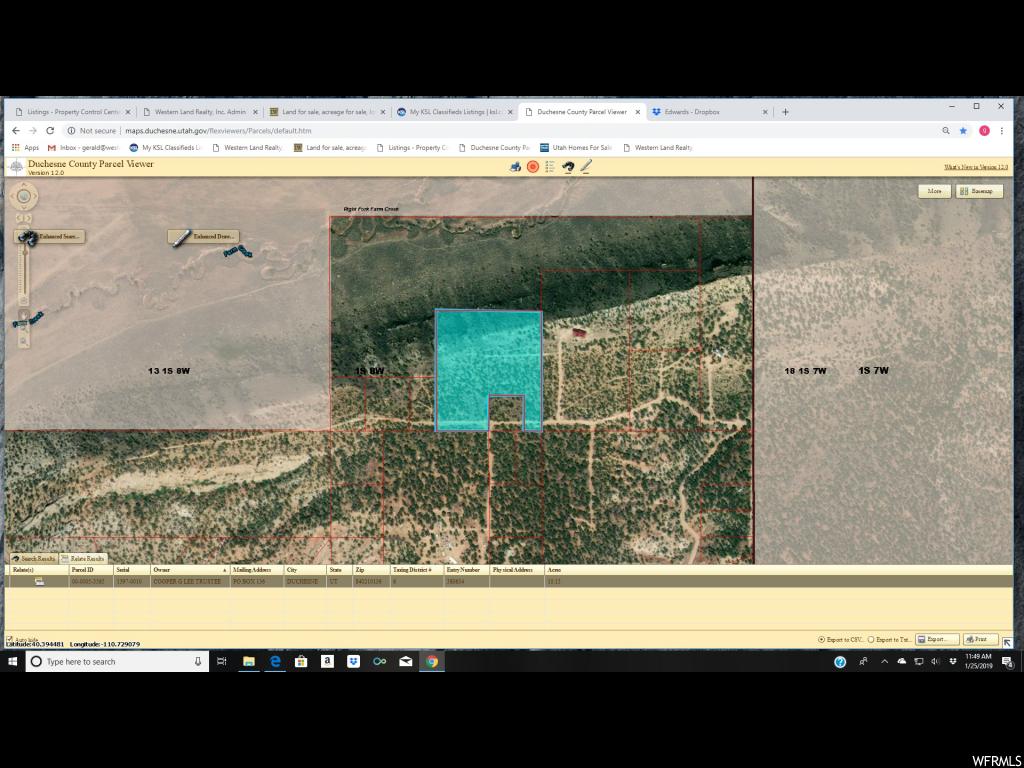Open the Dropbox icon in the taskbar

point(353,662)
